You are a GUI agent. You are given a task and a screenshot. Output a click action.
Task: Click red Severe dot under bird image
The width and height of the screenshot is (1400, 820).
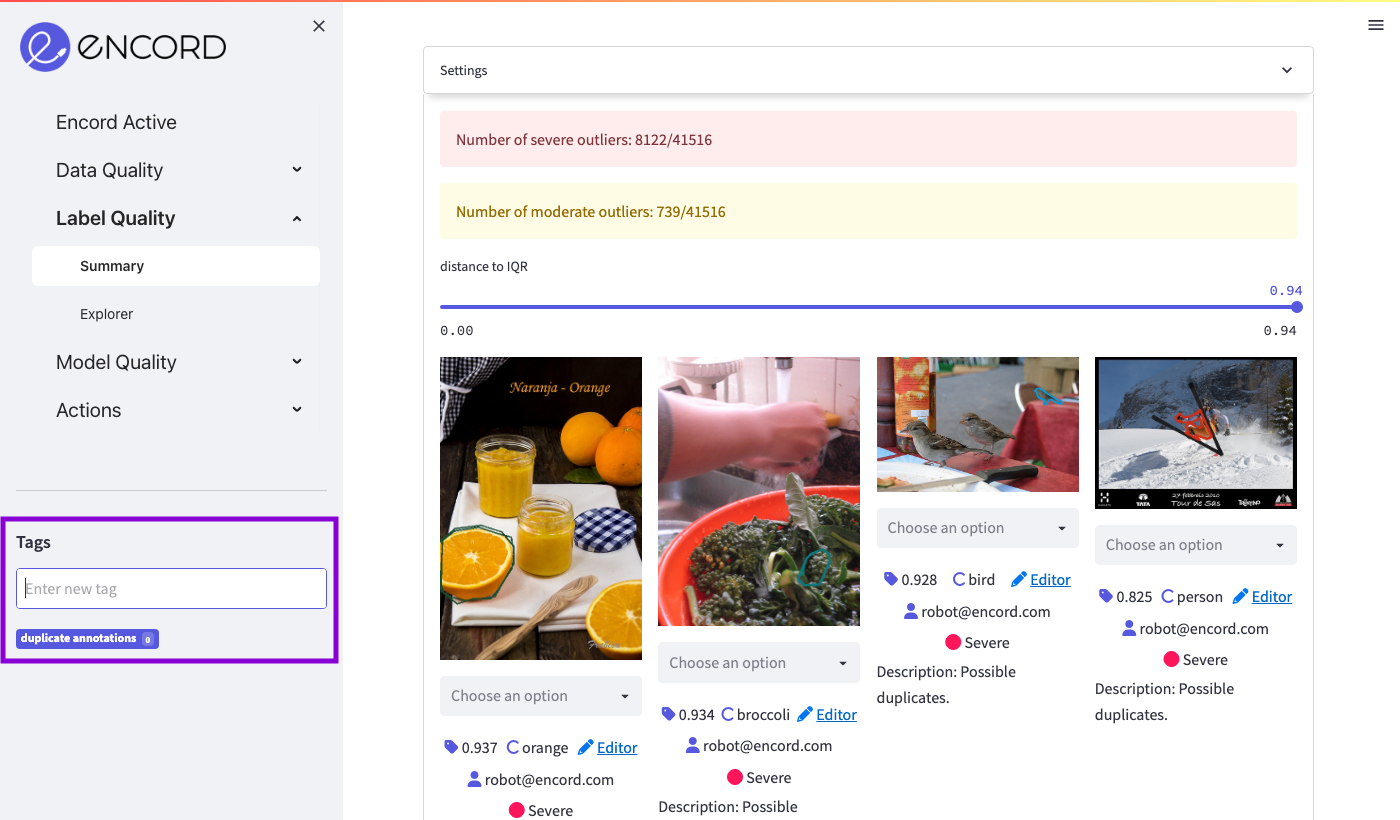click(x=953, y=642)
